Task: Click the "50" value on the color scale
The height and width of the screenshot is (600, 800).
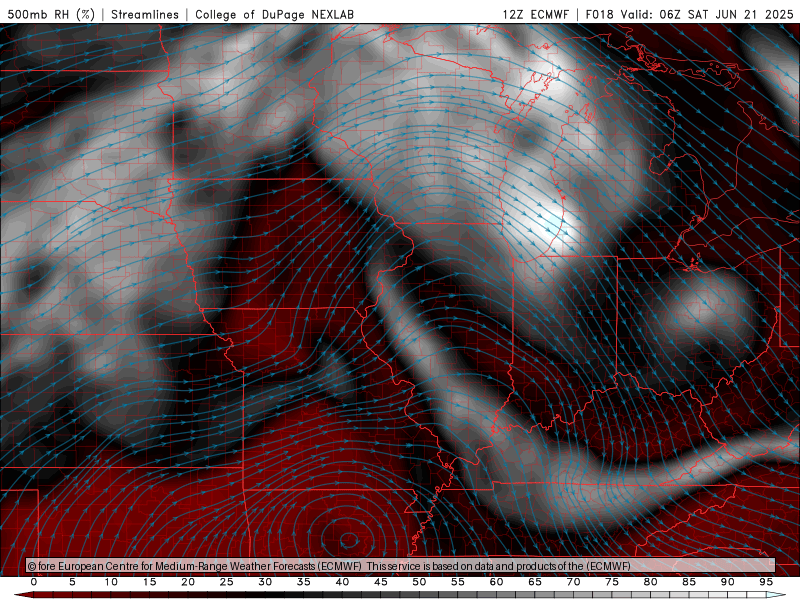Action: (x=419, y=582)
